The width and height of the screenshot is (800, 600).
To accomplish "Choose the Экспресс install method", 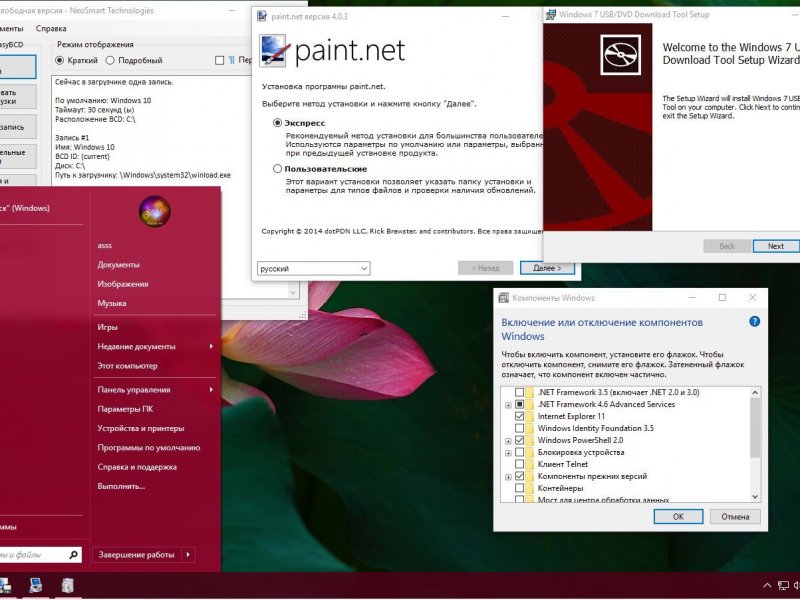I will click(x=278, y=123).
